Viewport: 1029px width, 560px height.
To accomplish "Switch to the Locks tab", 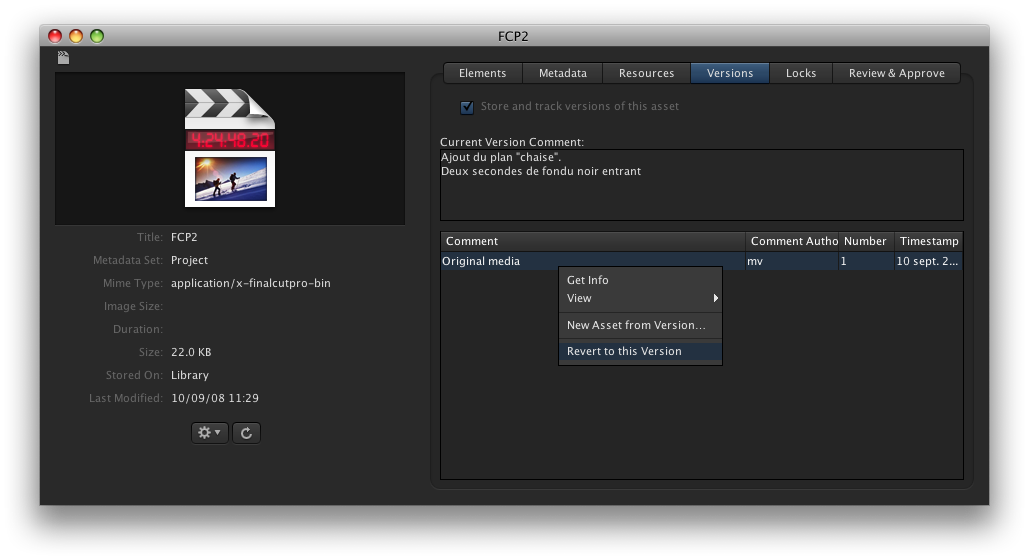I will point(800,73).
